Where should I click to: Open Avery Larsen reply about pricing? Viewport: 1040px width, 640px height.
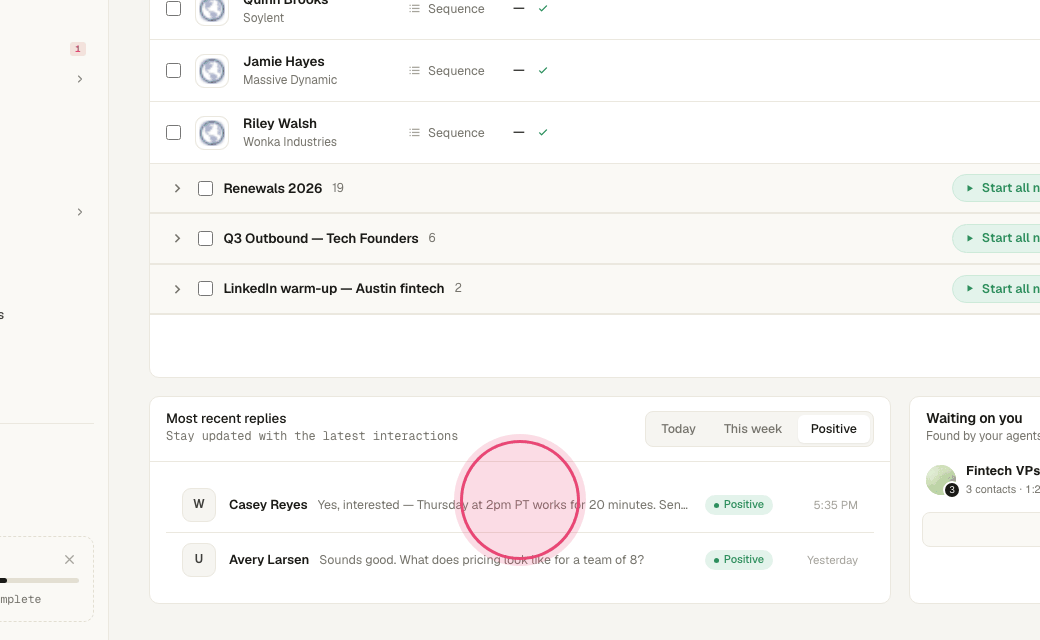click(482, 560)
